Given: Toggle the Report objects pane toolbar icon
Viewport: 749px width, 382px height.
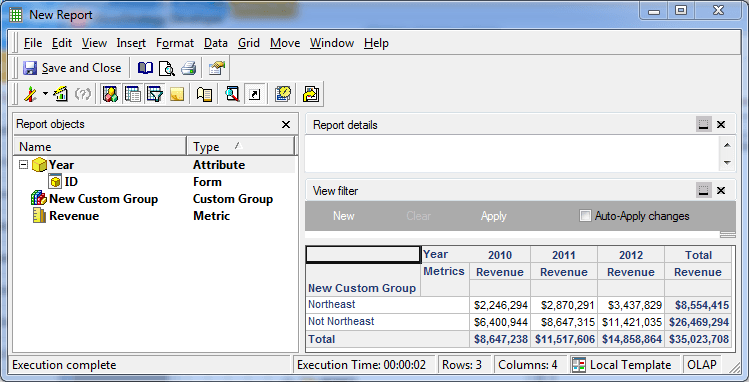Looking at the screenshot, I should click(110, 94).
